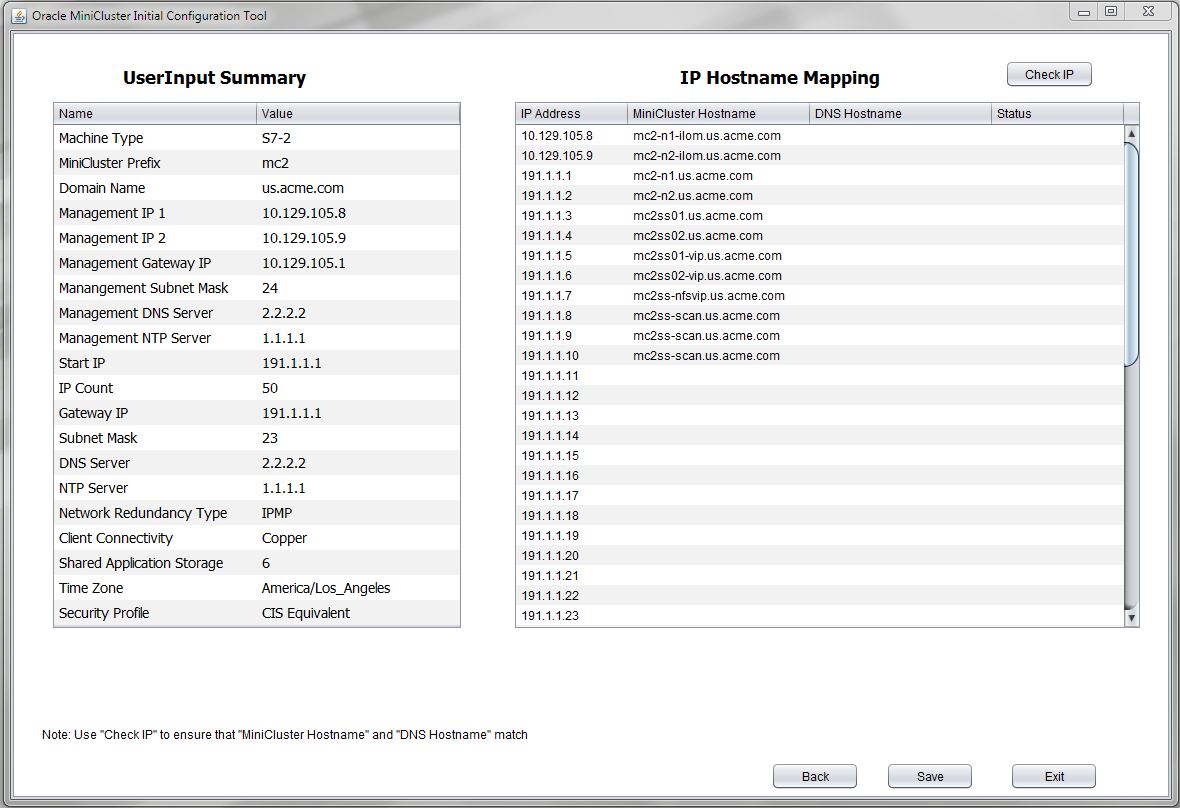Click IP address 191.1.1.23
The height and width of the screenshot is (808, 1180).
(x=550, y=615)
